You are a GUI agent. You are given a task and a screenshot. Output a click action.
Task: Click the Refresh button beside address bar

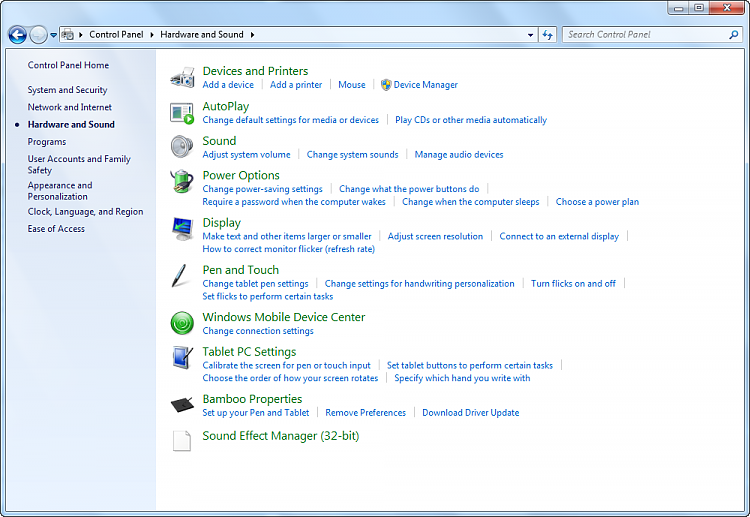548,34
